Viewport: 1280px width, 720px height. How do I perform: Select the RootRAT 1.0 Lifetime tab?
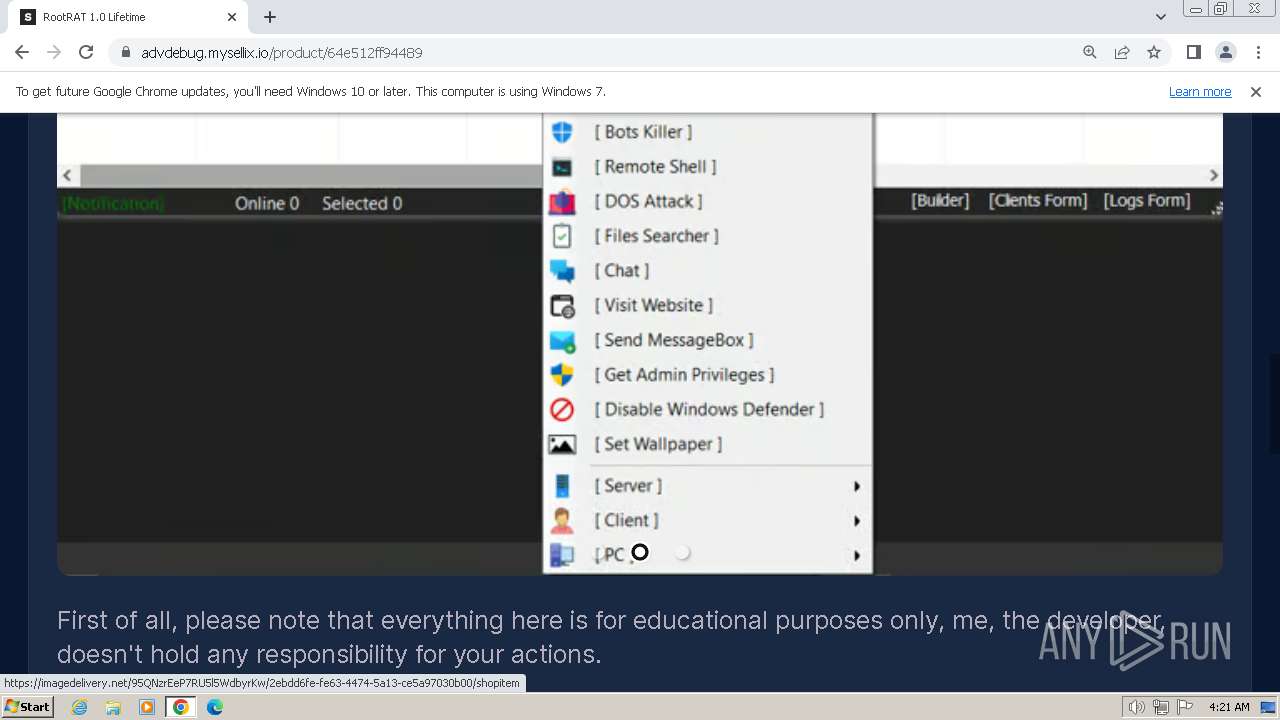(x=130, y=17)
